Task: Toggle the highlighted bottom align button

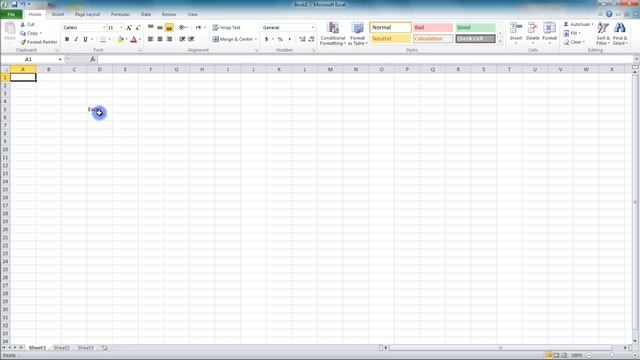Action: (169, 27)
